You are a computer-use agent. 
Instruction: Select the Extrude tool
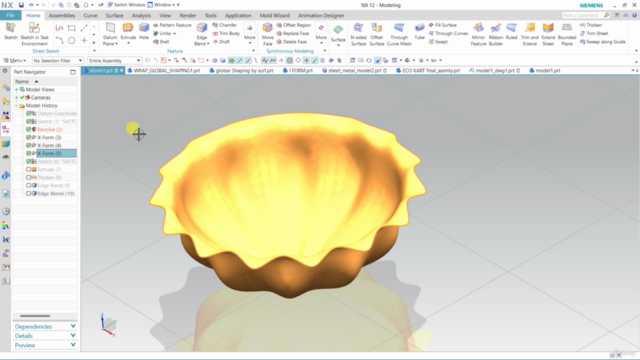128,31
